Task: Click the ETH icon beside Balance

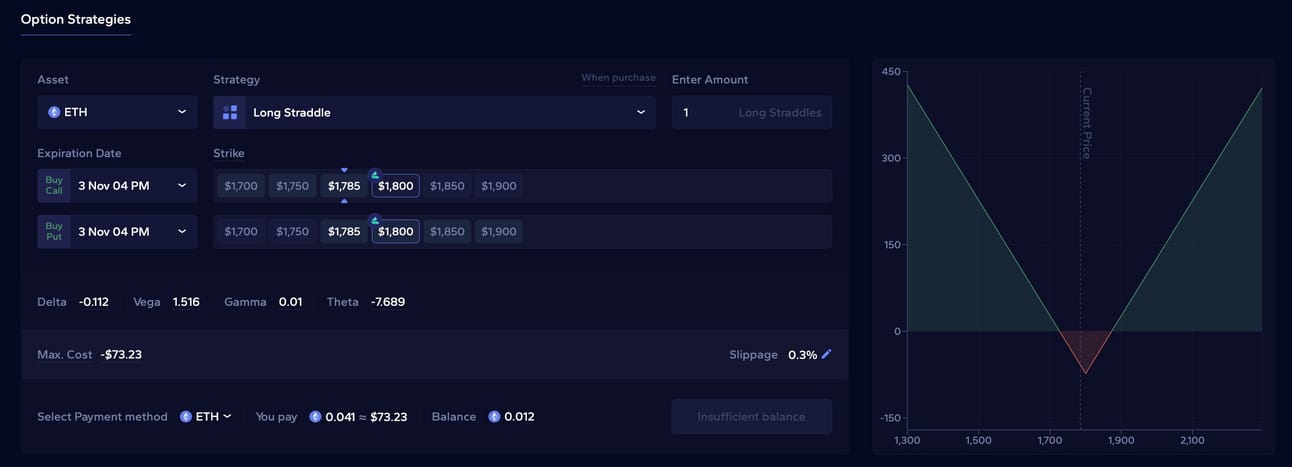Action: pos(494,417)
